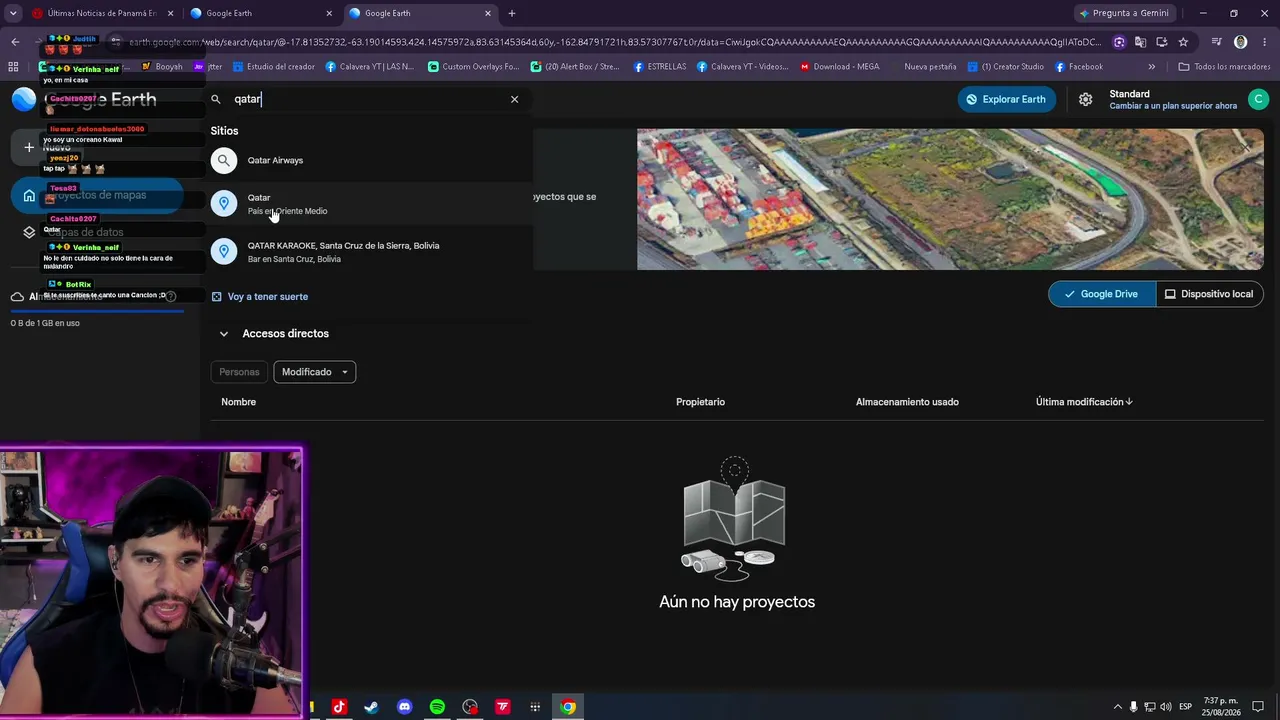Click the storage help question-mark icon
This screenshot has height=720, width=1280.
[171, 297]
